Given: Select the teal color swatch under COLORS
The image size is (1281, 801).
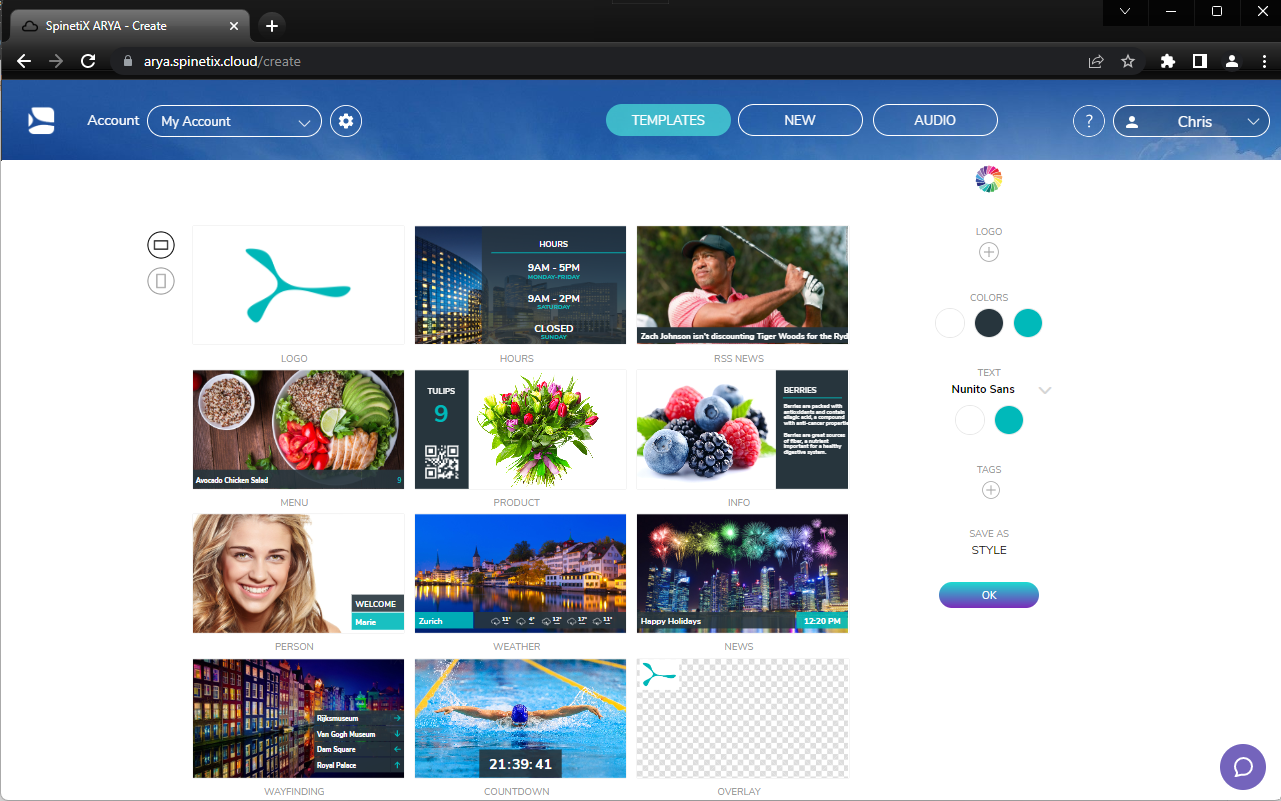Looking at the screenshot, I should click(x=1028, y=323).
